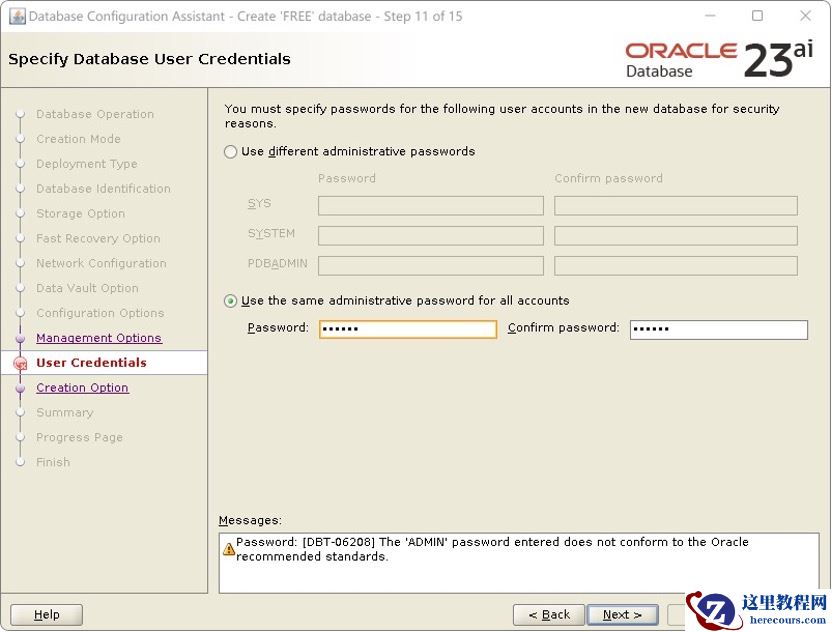Click the Oracle Database 23ai logo
Viewport: 832px width, 632px height.
(x=719, y=60)
